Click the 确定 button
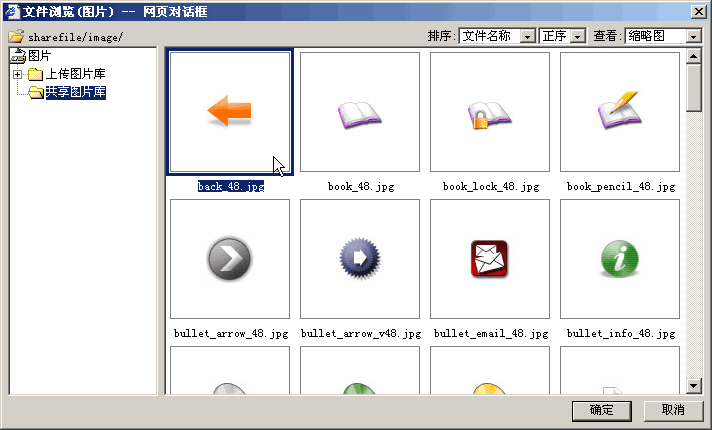This screenshot has width=712, height=430. click(602, 410)
